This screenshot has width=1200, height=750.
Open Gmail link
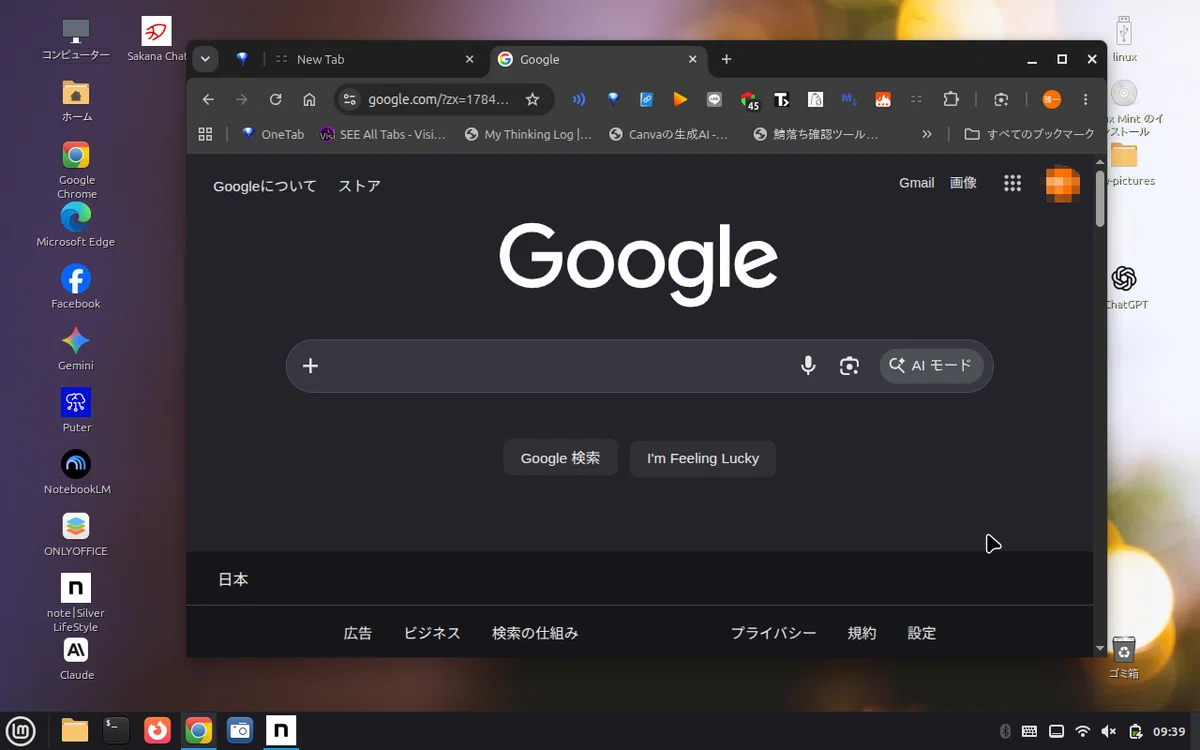pyautogui.click(x=916, y=183)
